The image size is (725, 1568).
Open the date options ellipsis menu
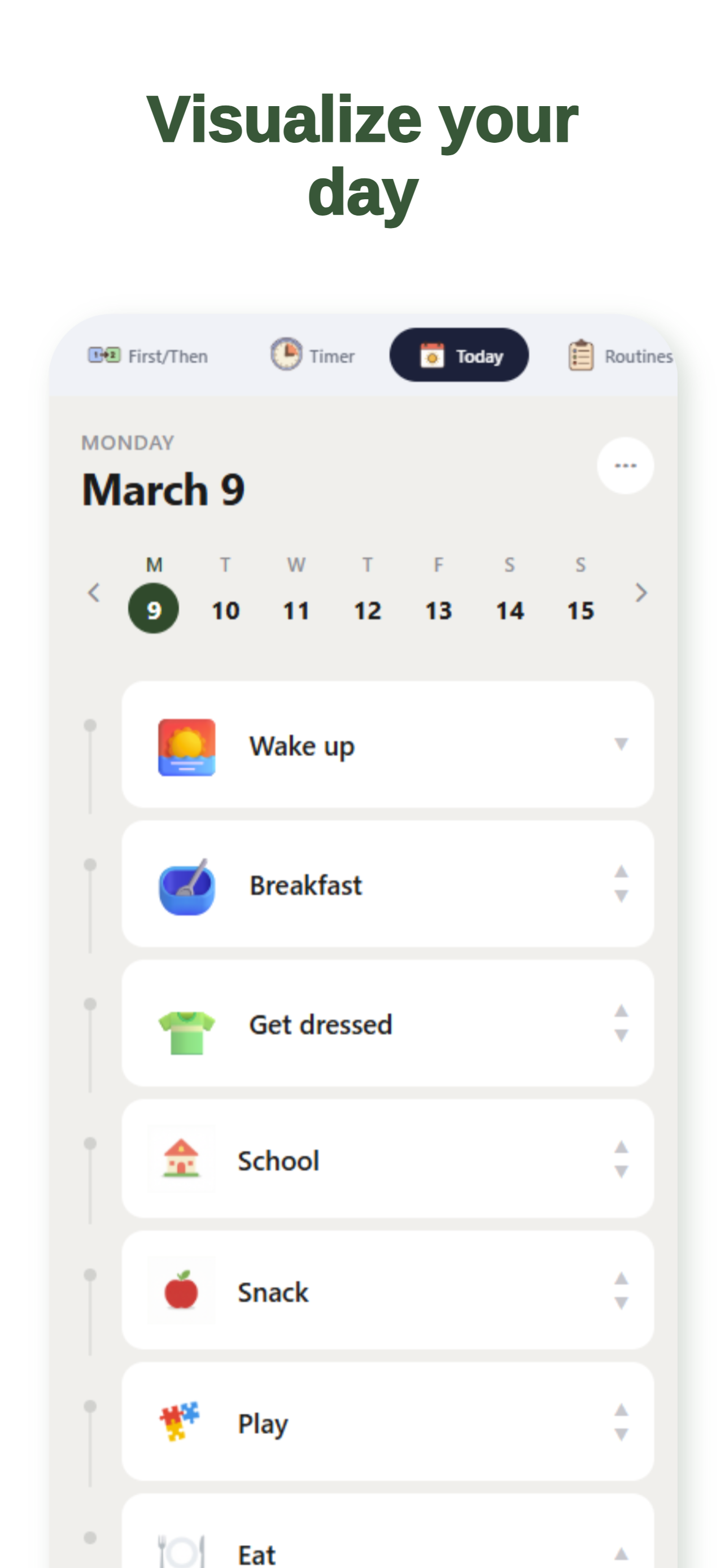(x=625, y=465)
